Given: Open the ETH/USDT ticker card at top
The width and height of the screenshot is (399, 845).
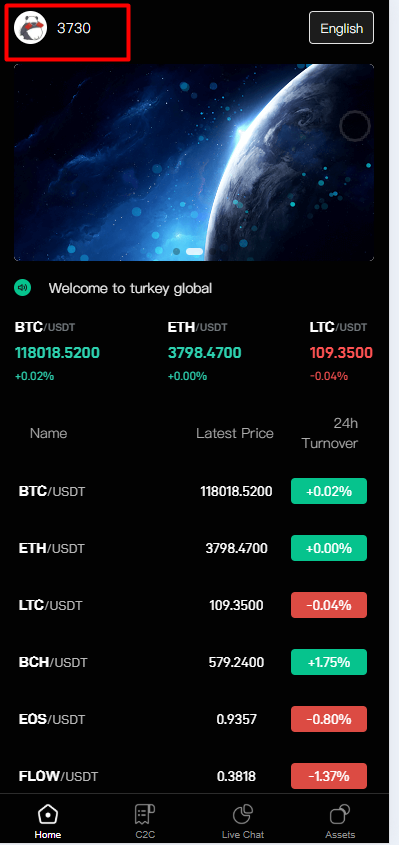Looking at the screenshot, I should coord(204,351).
